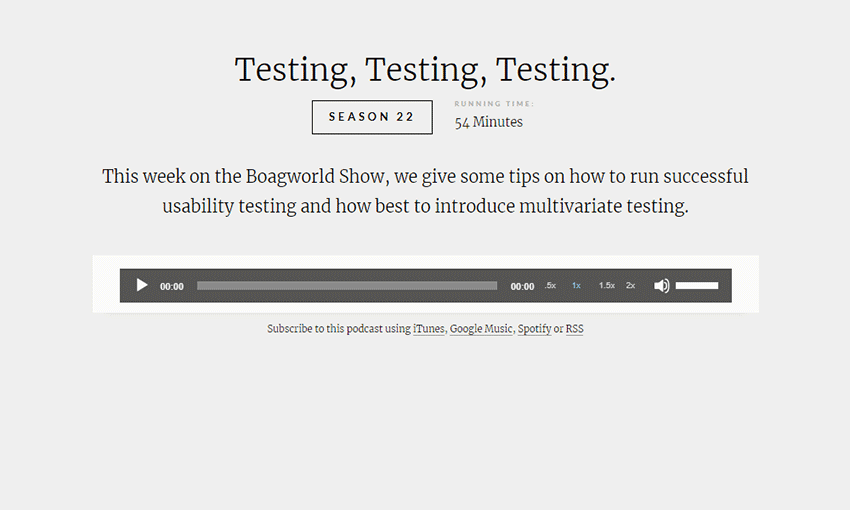The height and width of the screenshot is (510, 850).
Task: Open the RSS feed link
Action: (575, 328)
